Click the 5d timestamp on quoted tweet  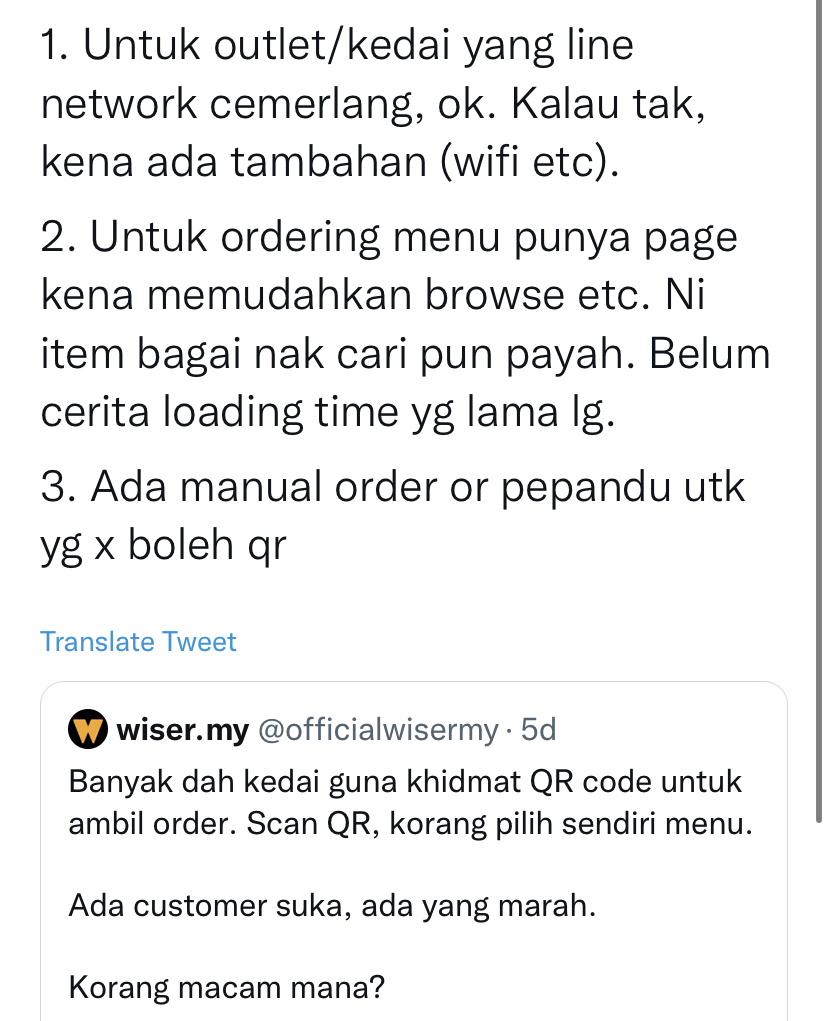(538, 730)
